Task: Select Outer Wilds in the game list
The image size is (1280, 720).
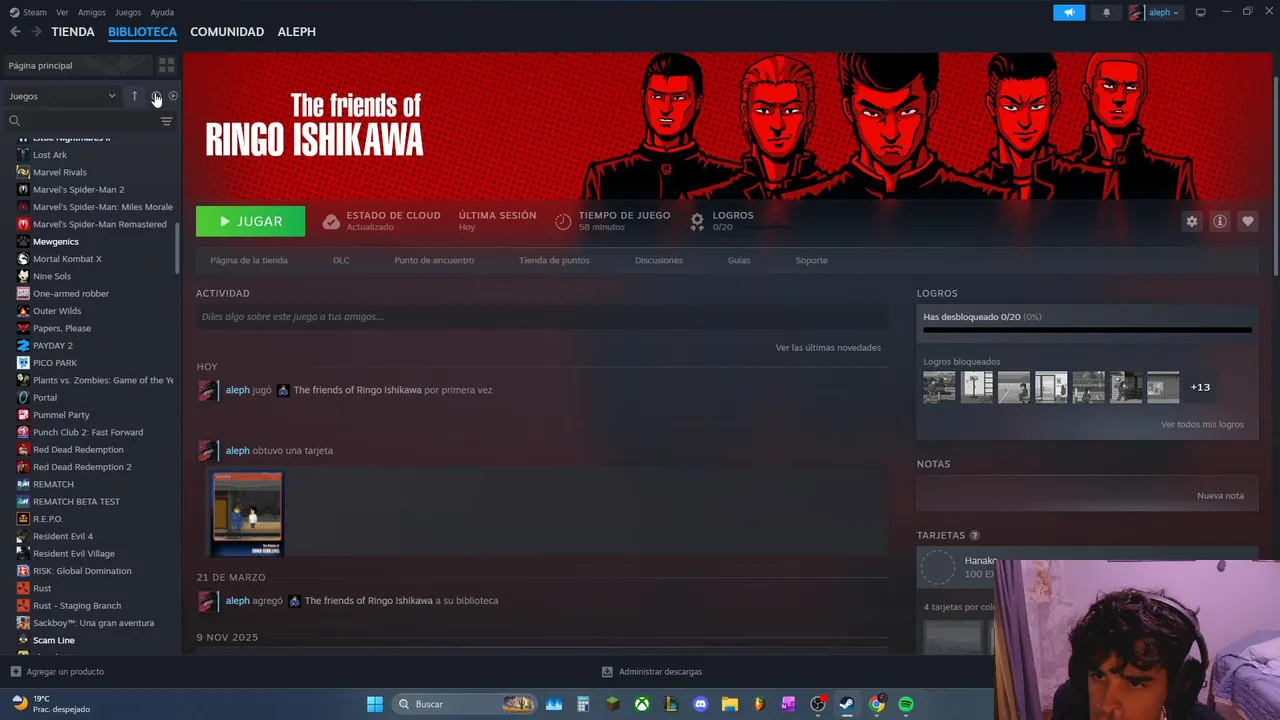Action: 57,311
